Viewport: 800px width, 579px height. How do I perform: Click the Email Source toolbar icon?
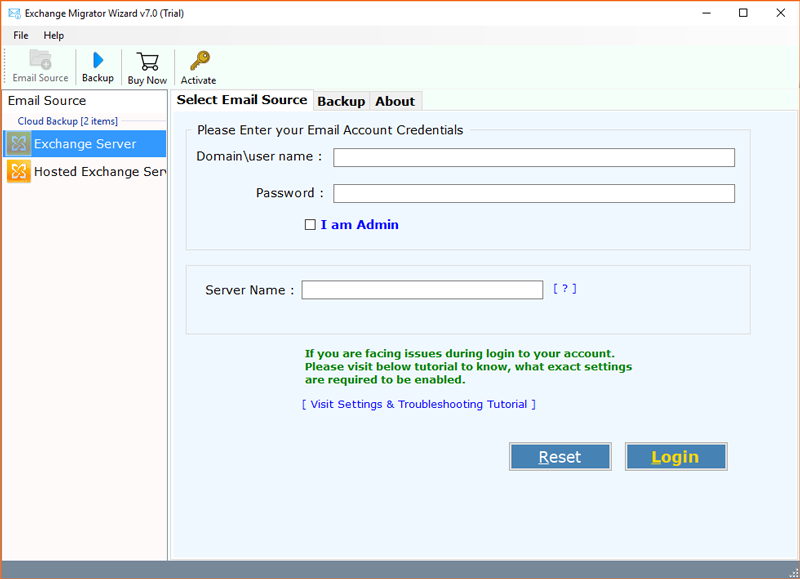pyautogui.click(x=40, y=60)
